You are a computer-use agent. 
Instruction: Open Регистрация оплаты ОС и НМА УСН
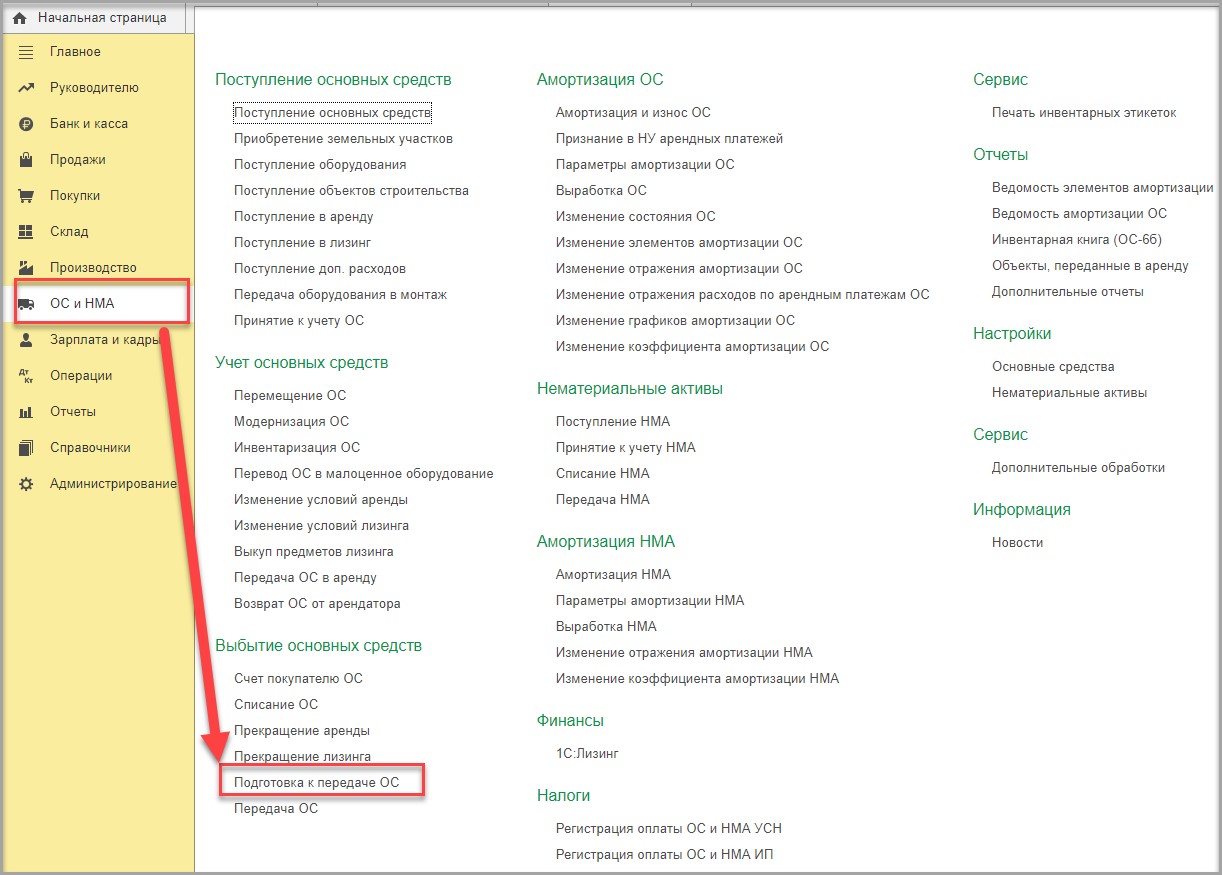[669, 828]
